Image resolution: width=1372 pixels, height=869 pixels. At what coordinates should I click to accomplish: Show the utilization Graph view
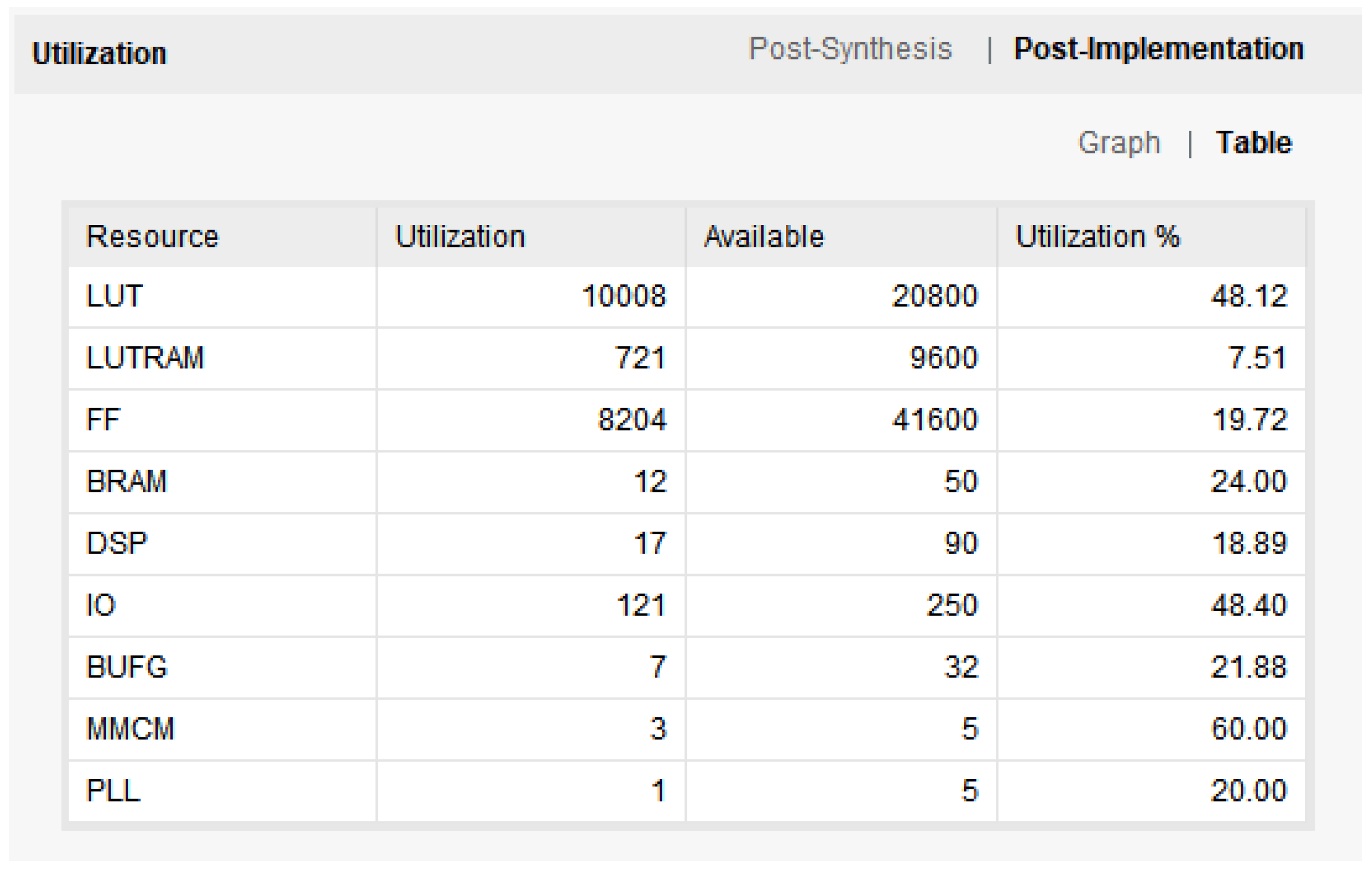click(1118, 143)
